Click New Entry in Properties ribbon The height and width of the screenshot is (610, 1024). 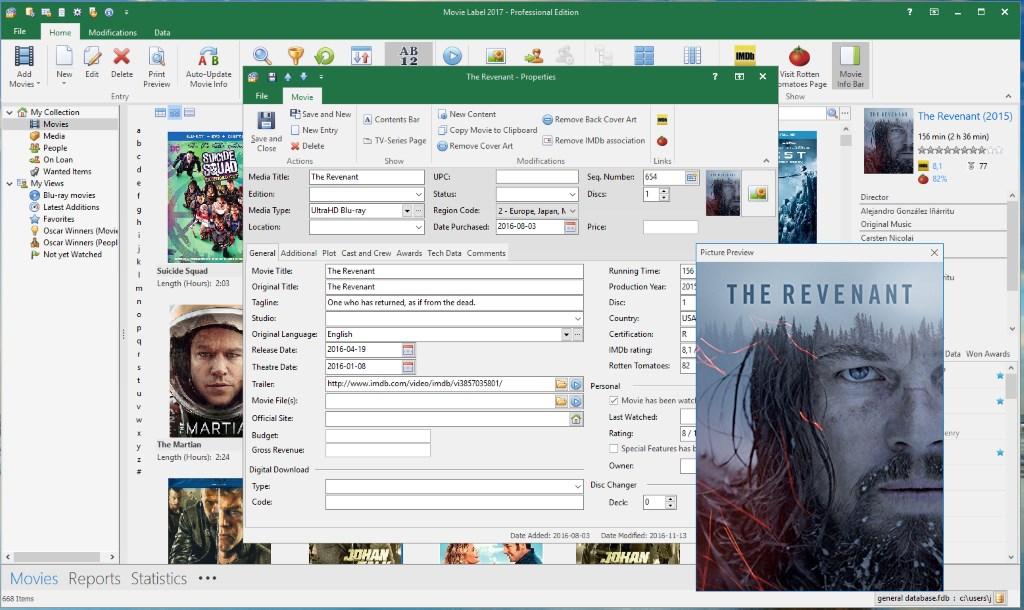tap(314, 130)
